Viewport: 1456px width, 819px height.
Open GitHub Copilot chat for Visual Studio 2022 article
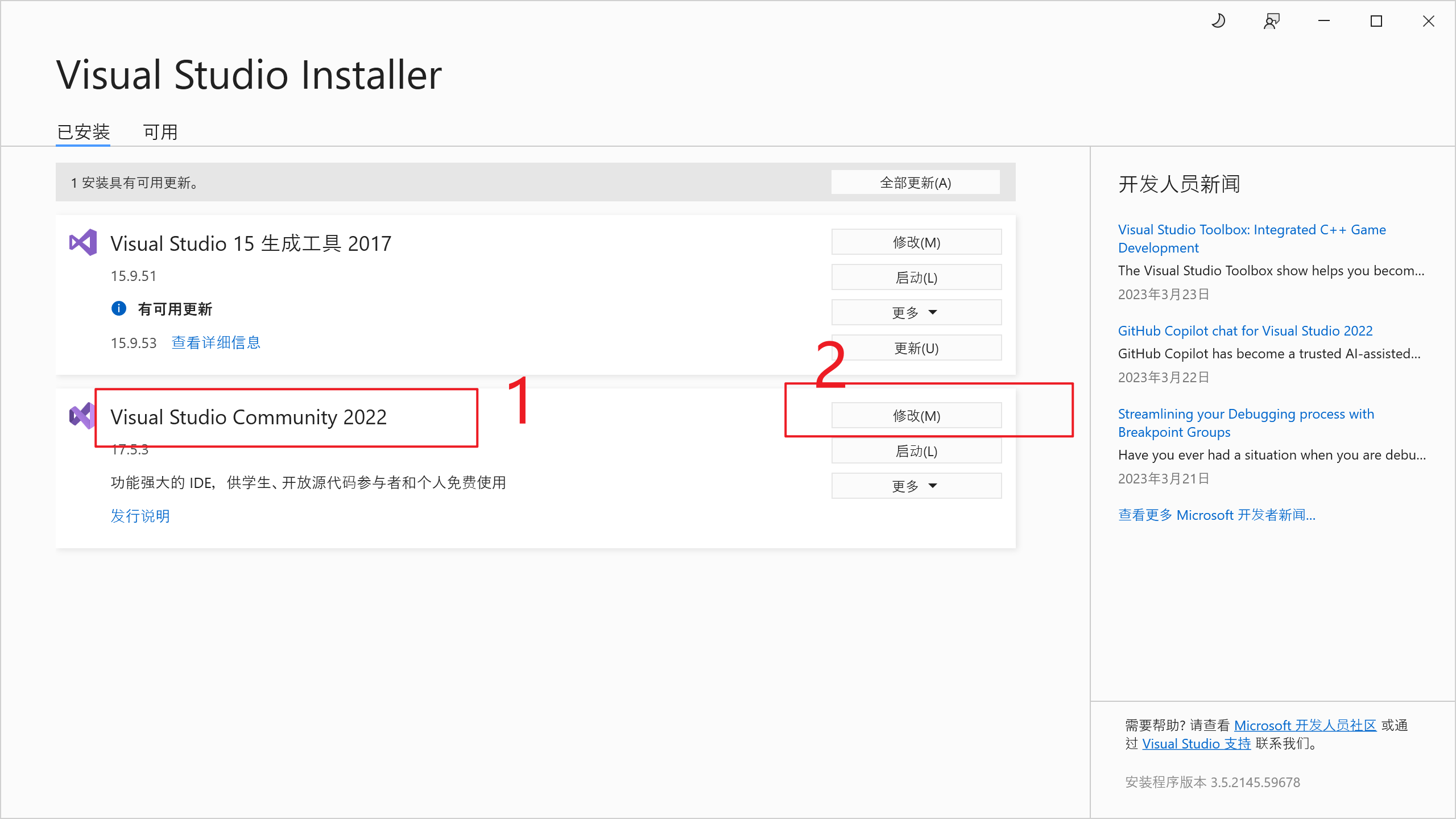point(1246,331)
